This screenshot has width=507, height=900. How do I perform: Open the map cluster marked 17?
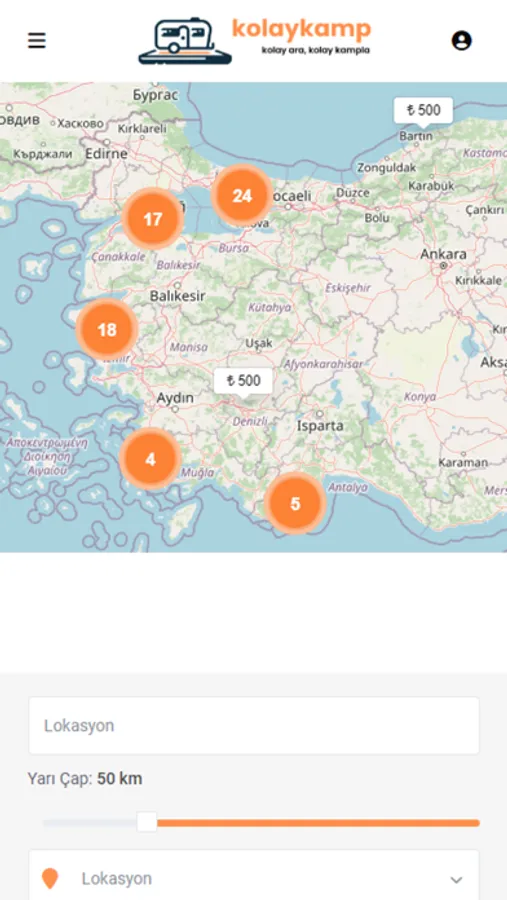pyautogui.click(x=153, y=219)
